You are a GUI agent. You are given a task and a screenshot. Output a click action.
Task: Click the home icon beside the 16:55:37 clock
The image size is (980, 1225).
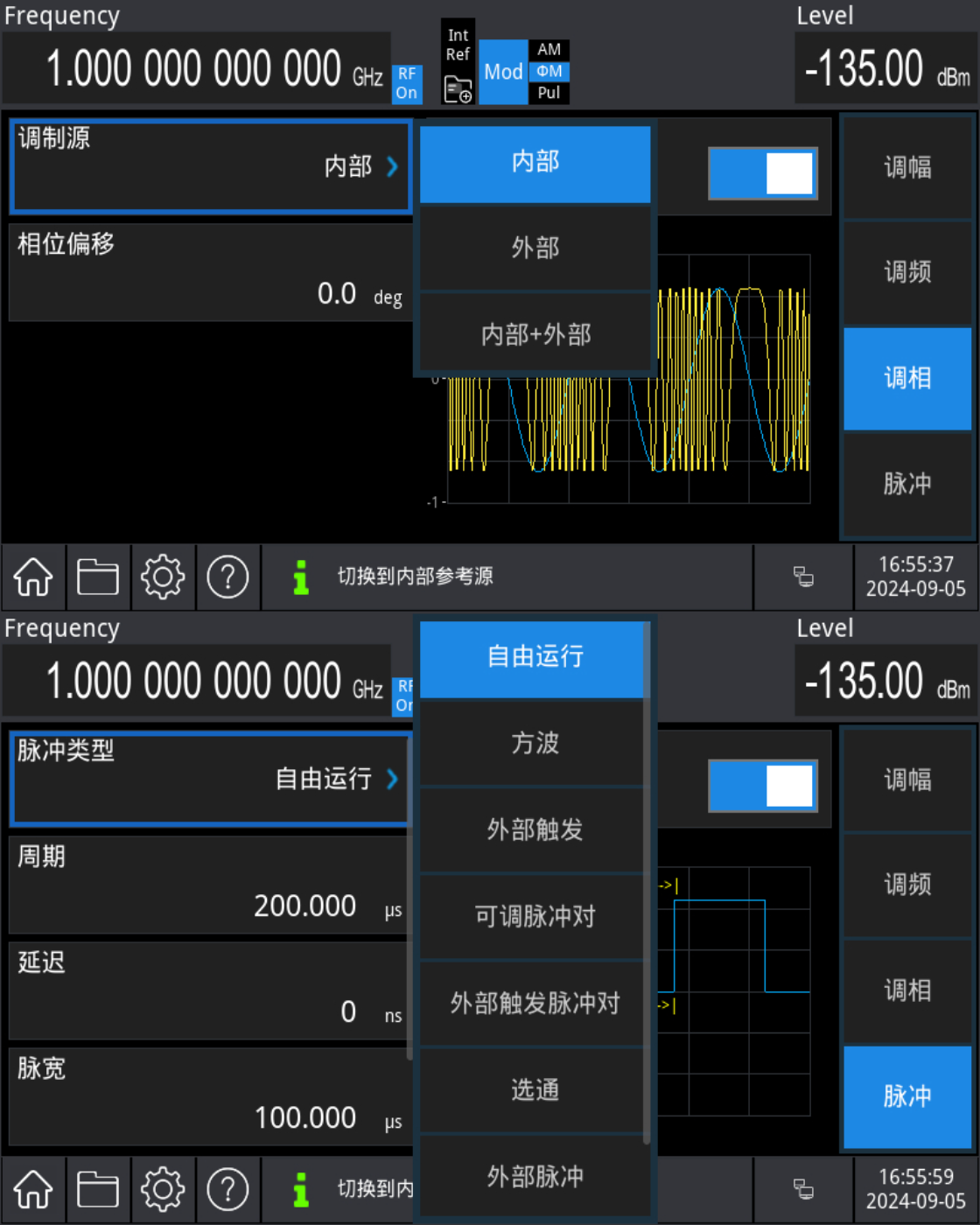tap(33, 577)
